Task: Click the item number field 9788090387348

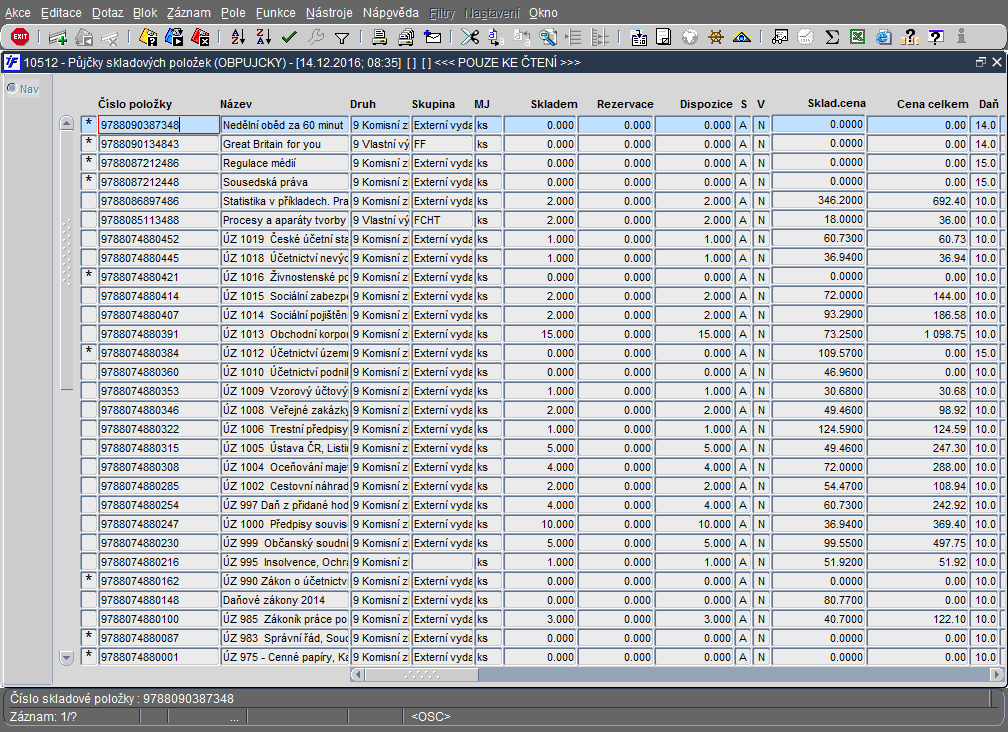Action: (159, 125)
